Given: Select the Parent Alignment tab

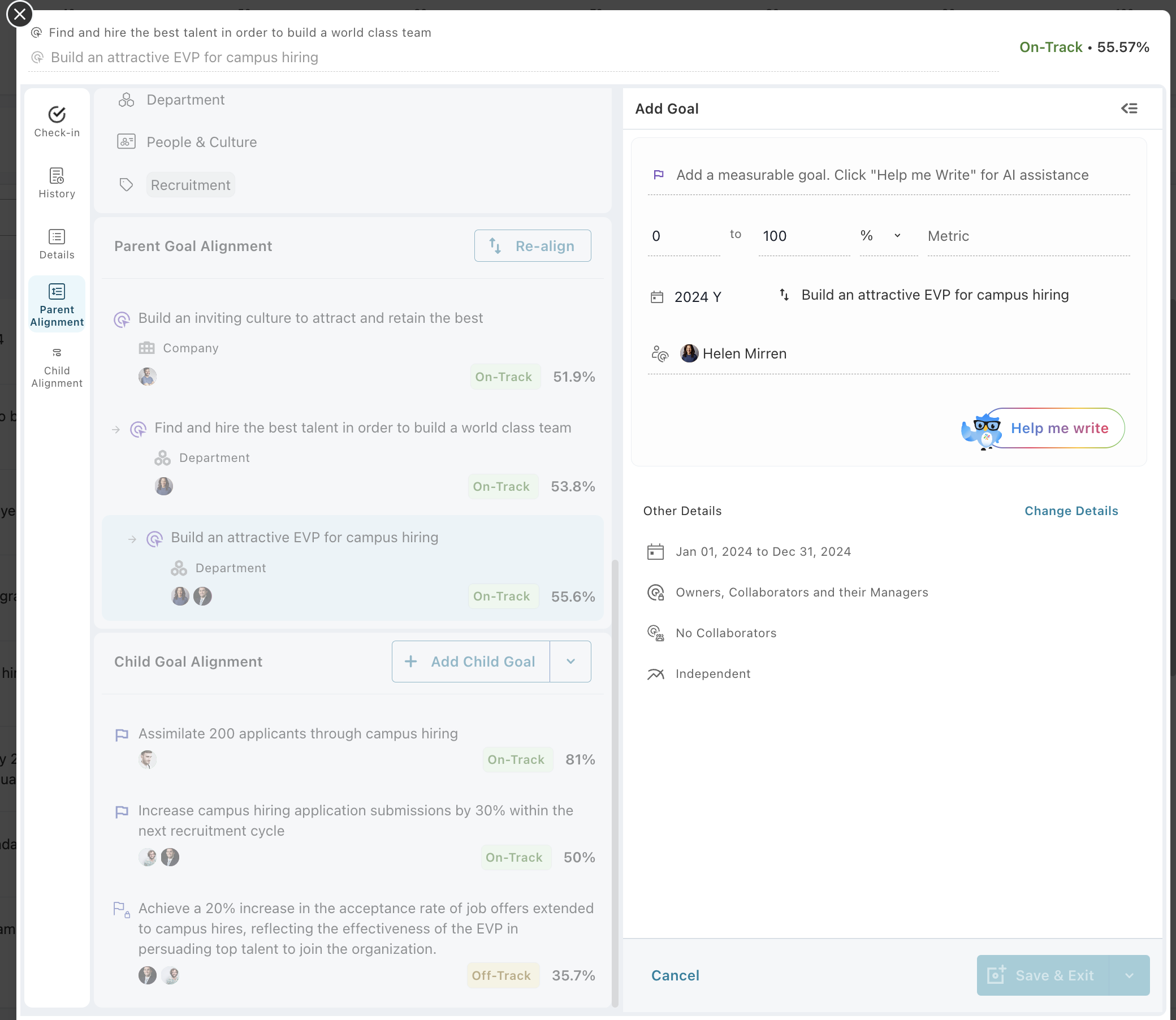Looking at the screenshot, I should tap(57, 305).
